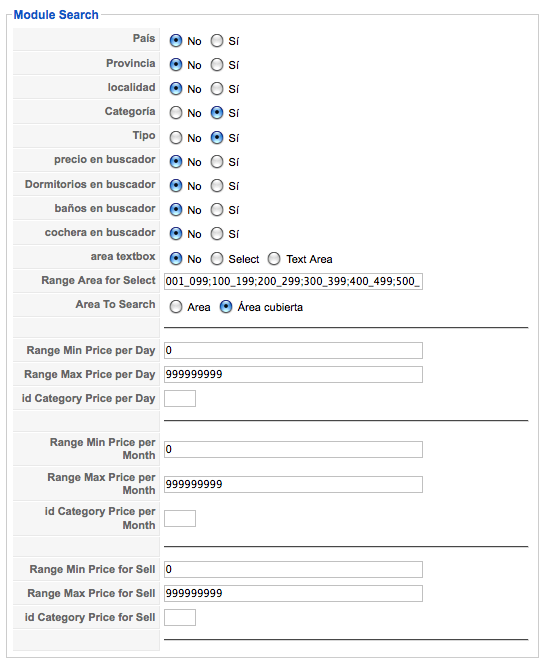This screenshot has width=552, height=669.
Task: Click Range Area for Select field
Action: click(x=293, y=281)
